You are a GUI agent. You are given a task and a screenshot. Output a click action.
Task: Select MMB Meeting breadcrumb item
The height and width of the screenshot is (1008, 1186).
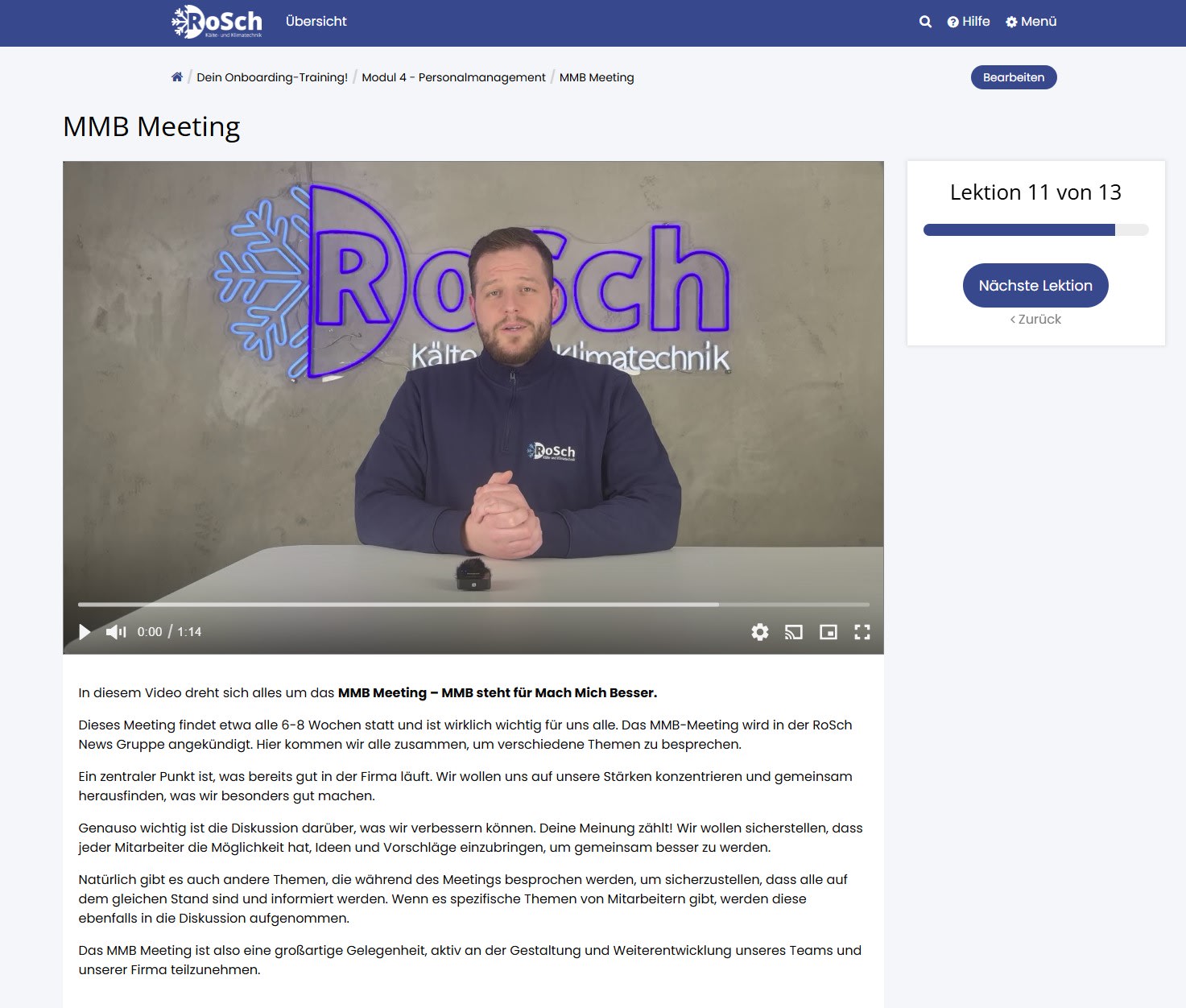pyautogui.click(x=597, y=77)
